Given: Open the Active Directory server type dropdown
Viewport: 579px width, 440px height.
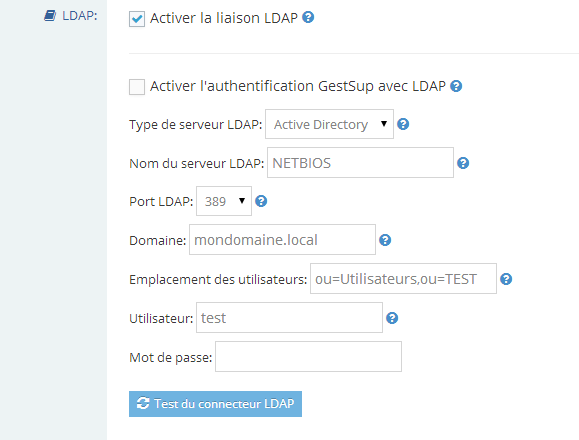Looking at the screenshot, I should tap(329, 124).
